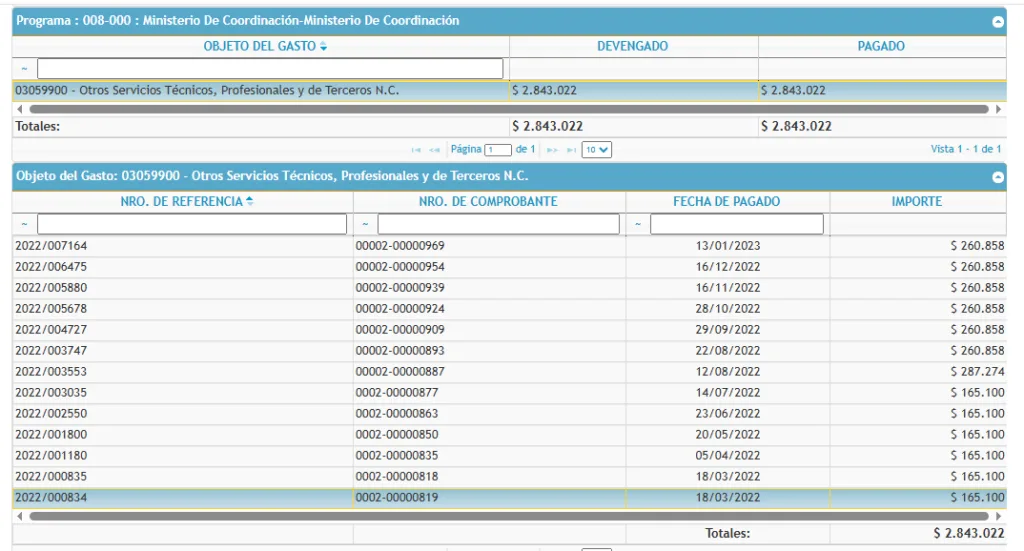
Task: Sort by DEVENGADO column header
Action: [632, 47]
